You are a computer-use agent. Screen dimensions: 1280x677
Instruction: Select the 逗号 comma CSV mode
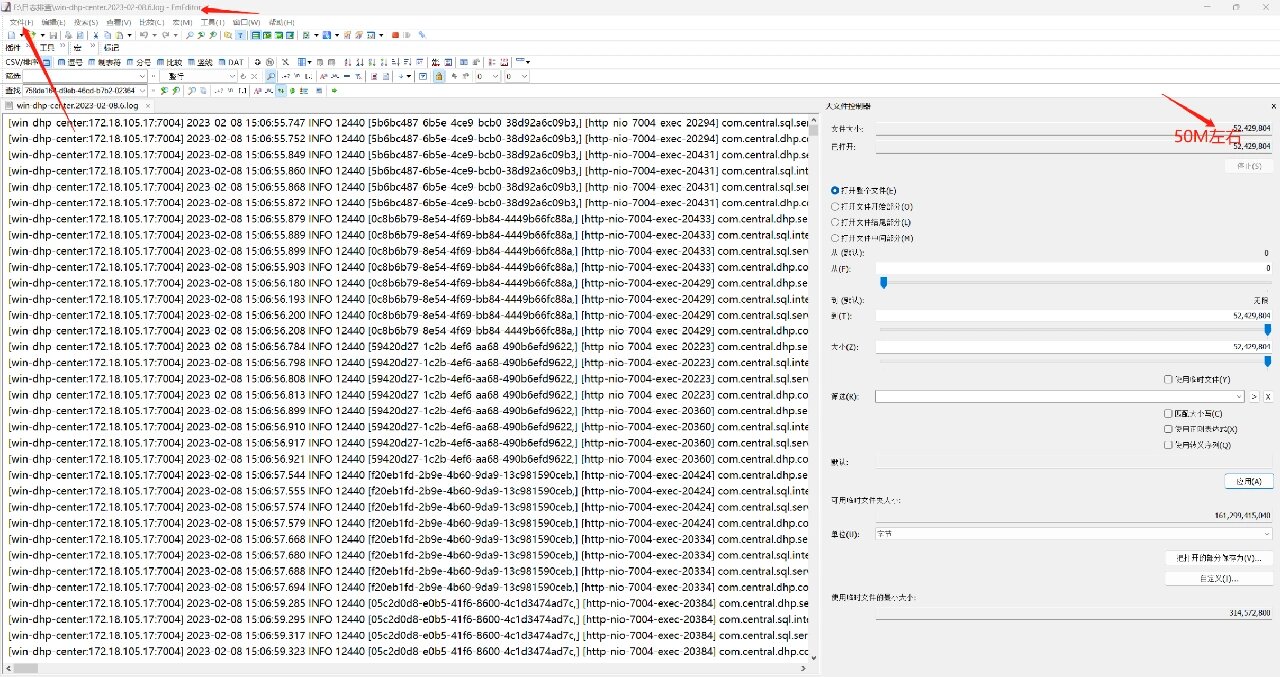coord(71,63)
